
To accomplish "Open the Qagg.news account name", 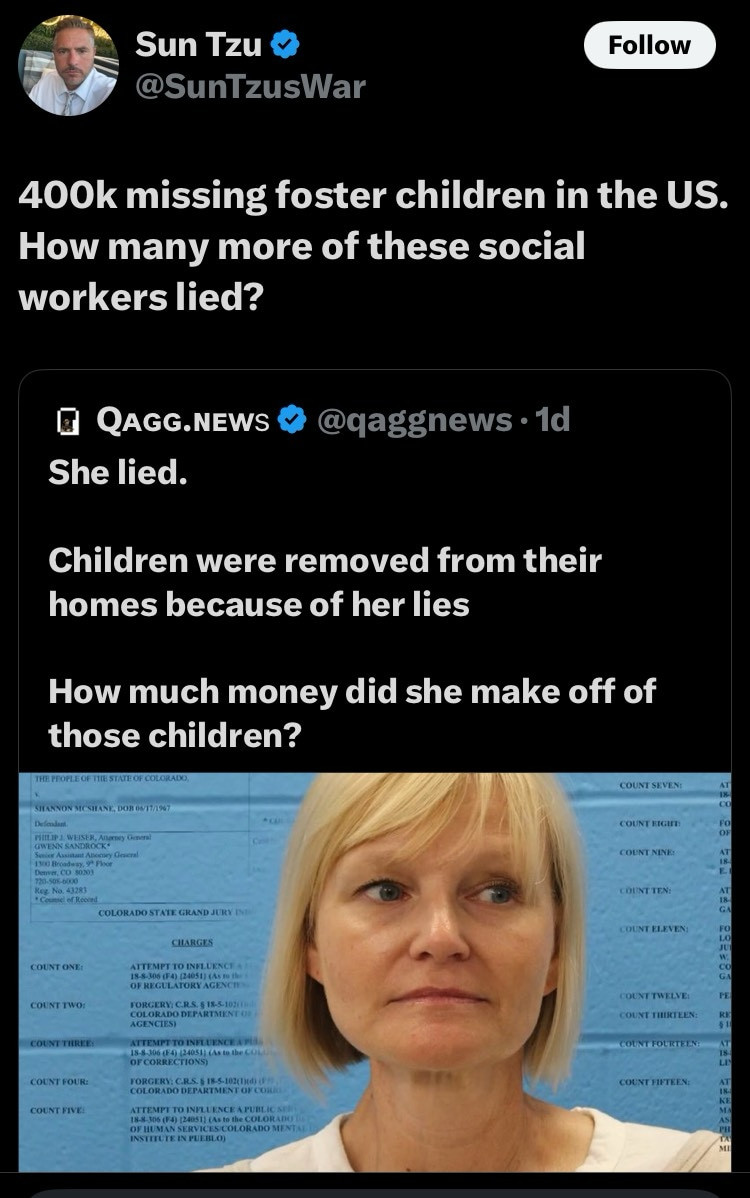I will (182, 421).
